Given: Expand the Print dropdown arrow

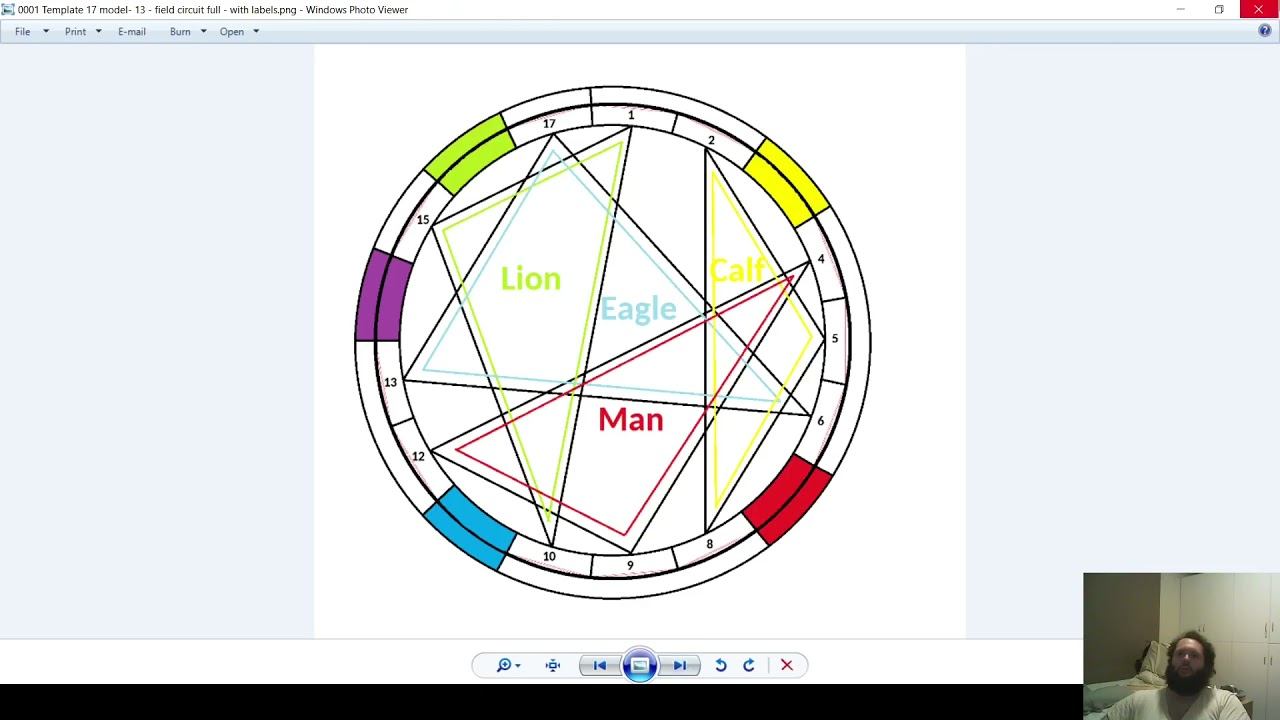Looking at the screenshot, I should [98, 32].
